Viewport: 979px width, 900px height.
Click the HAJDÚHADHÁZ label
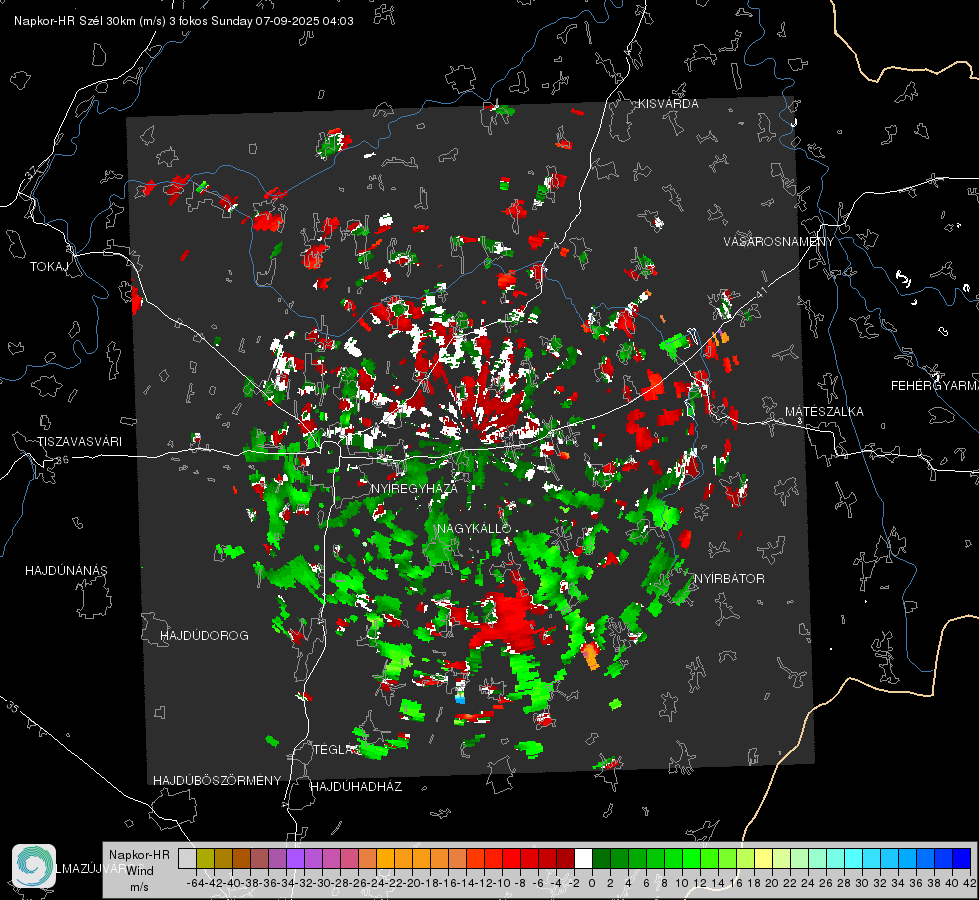pyautogui.click(x=356, y=787)
